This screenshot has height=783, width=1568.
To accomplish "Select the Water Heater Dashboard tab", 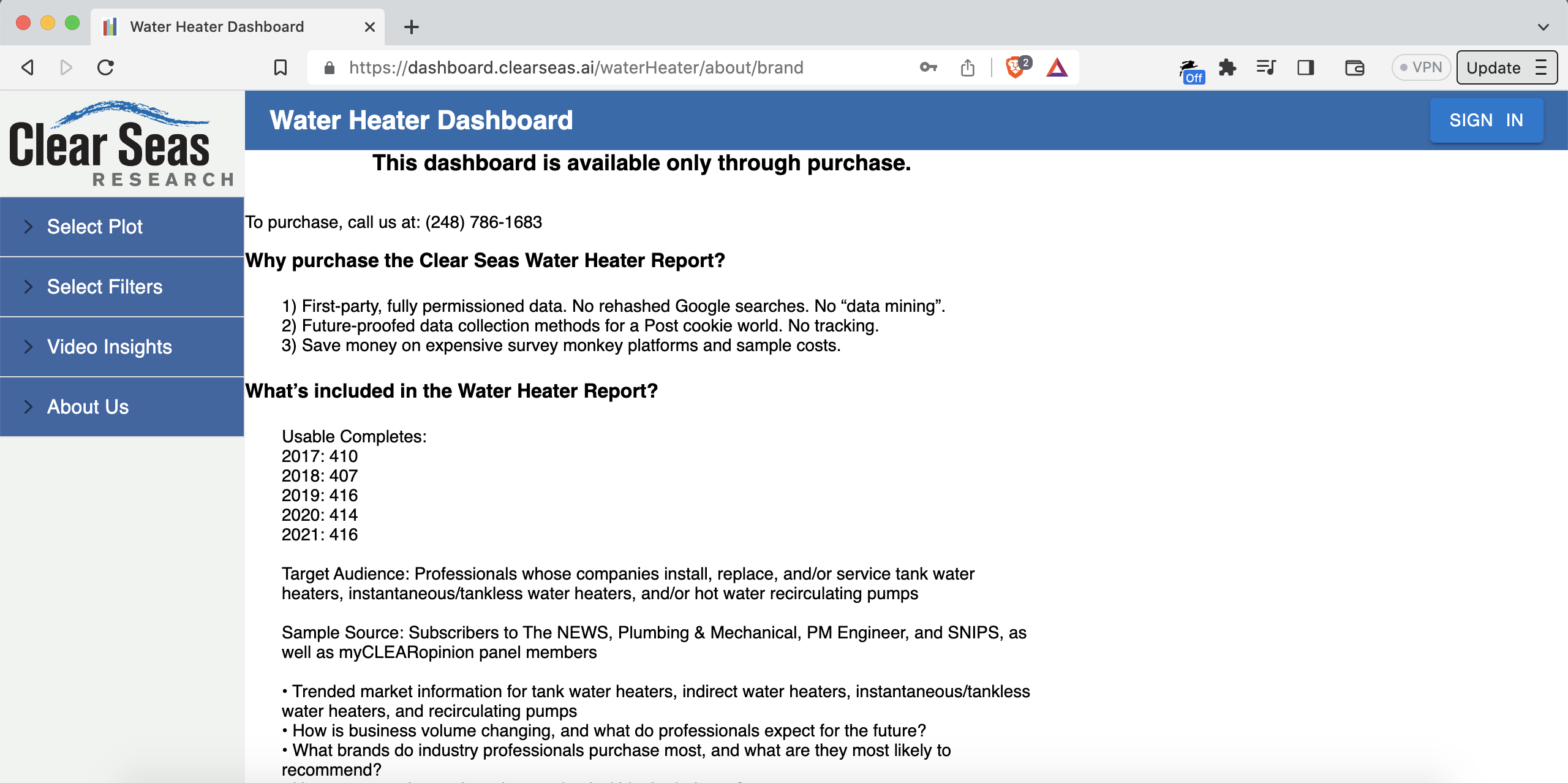I will tap(216, 26).
